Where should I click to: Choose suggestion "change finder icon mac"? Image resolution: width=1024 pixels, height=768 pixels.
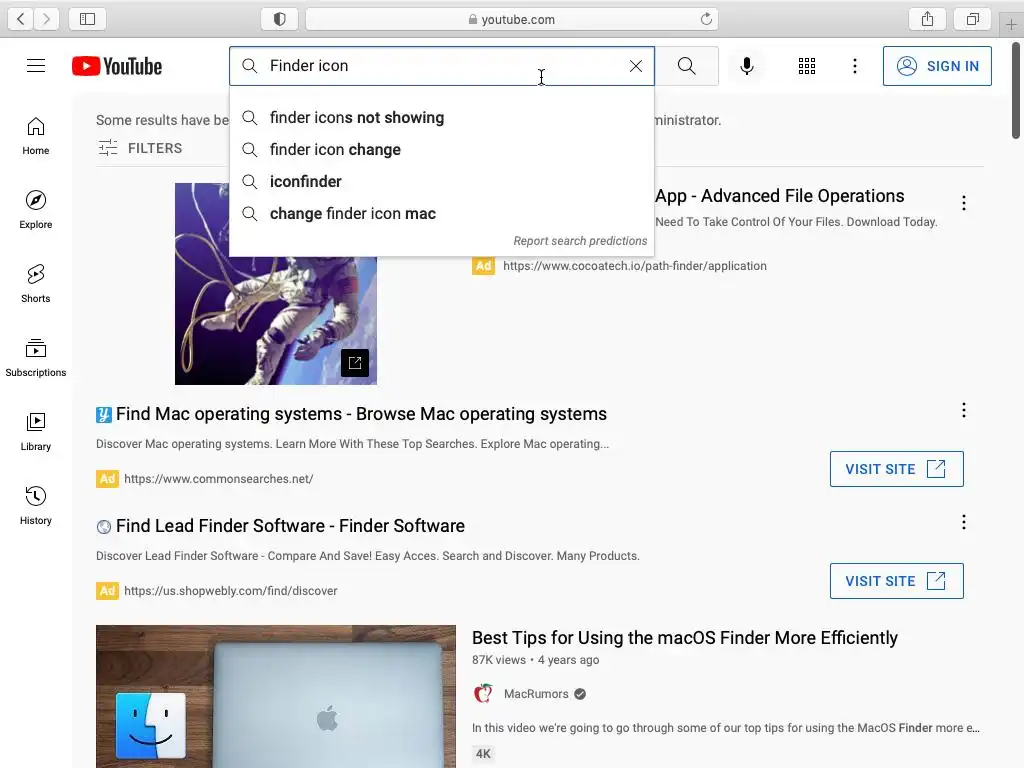tap(441, 214)
